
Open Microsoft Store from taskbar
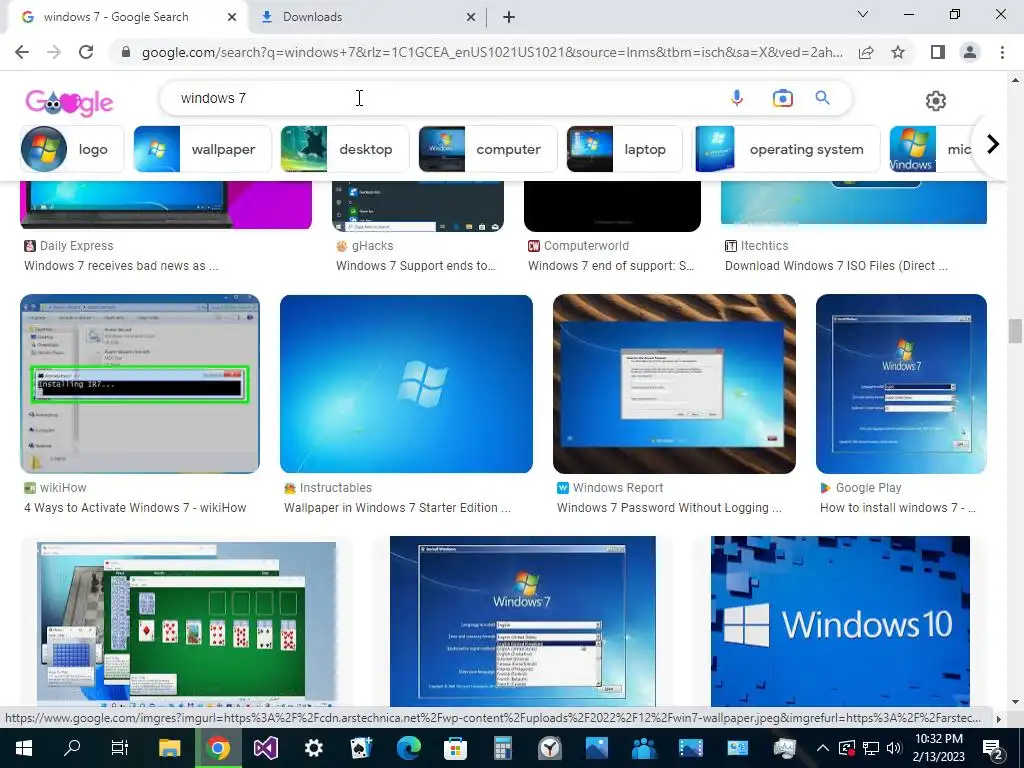pyautogui.click(x=455, y=748)
